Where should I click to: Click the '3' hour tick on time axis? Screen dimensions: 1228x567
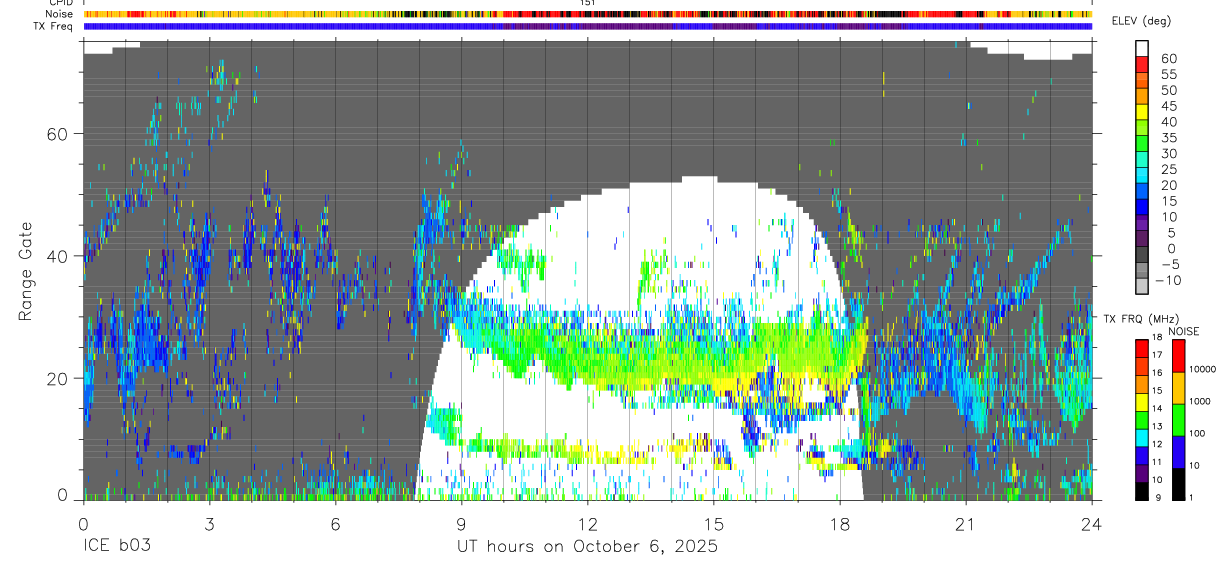point(210,523)
